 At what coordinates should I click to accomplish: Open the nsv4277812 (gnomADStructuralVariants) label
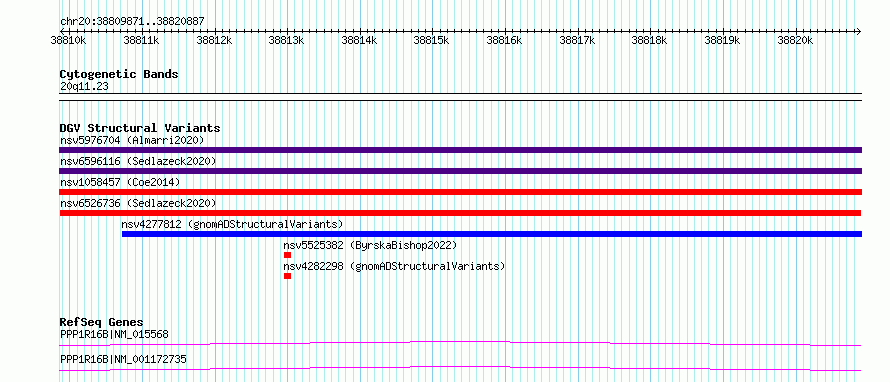point(232,224)
